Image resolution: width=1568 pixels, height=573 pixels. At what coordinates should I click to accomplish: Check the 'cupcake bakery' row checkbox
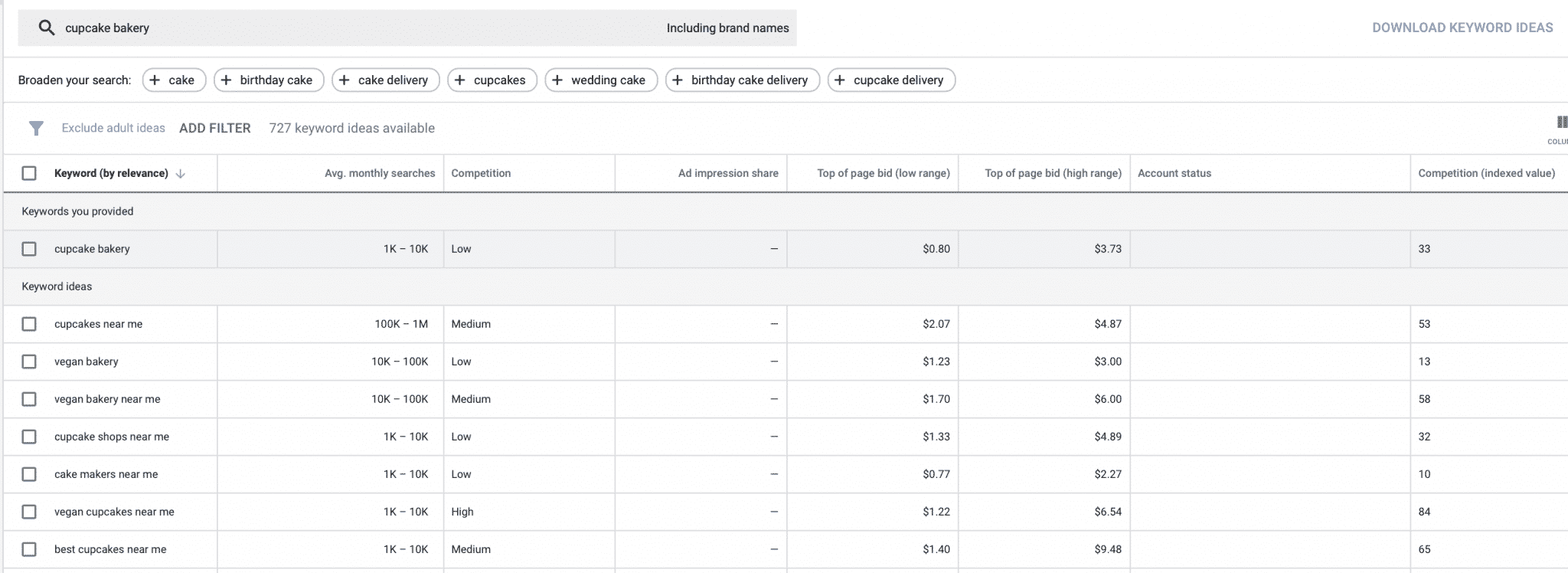(29, 249)
